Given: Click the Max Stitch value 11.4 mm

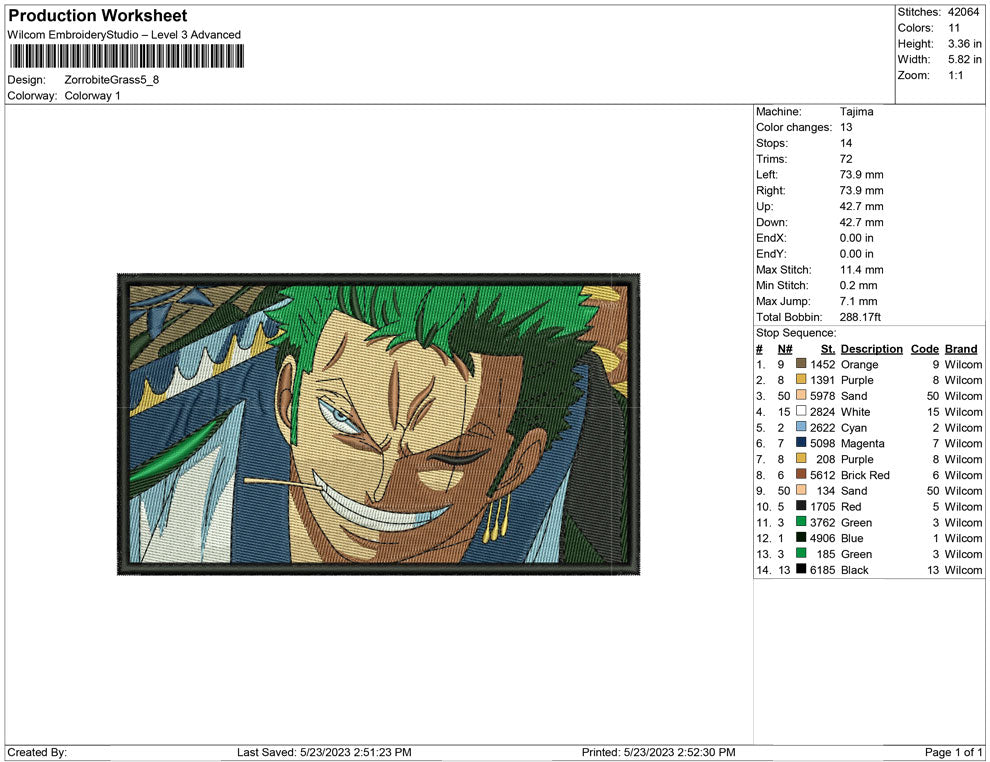Looking at the screenshot, I should [861, 270].
